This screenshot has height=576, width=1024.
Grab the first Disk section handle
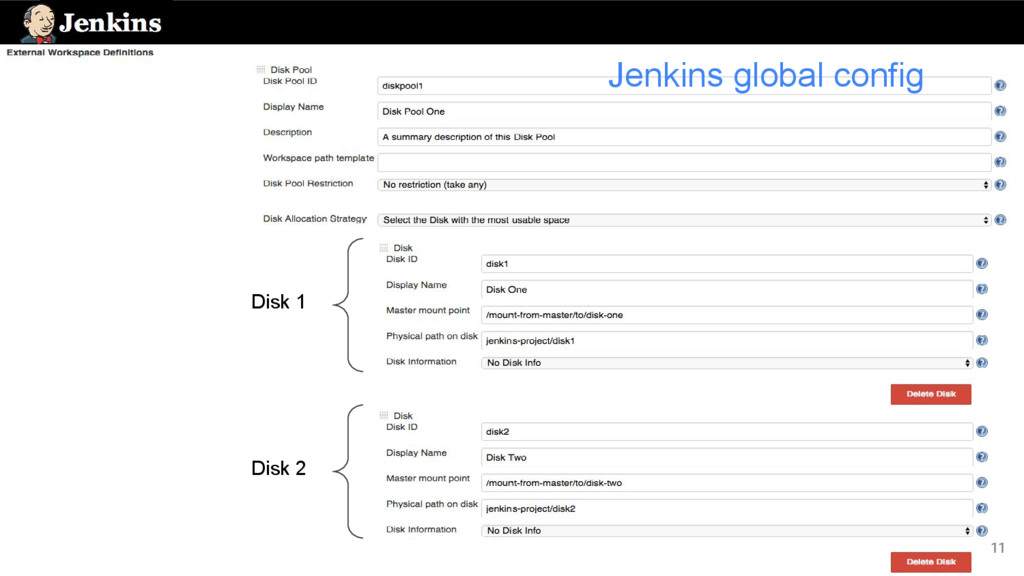pyautogui.click(x=384, y=248)
